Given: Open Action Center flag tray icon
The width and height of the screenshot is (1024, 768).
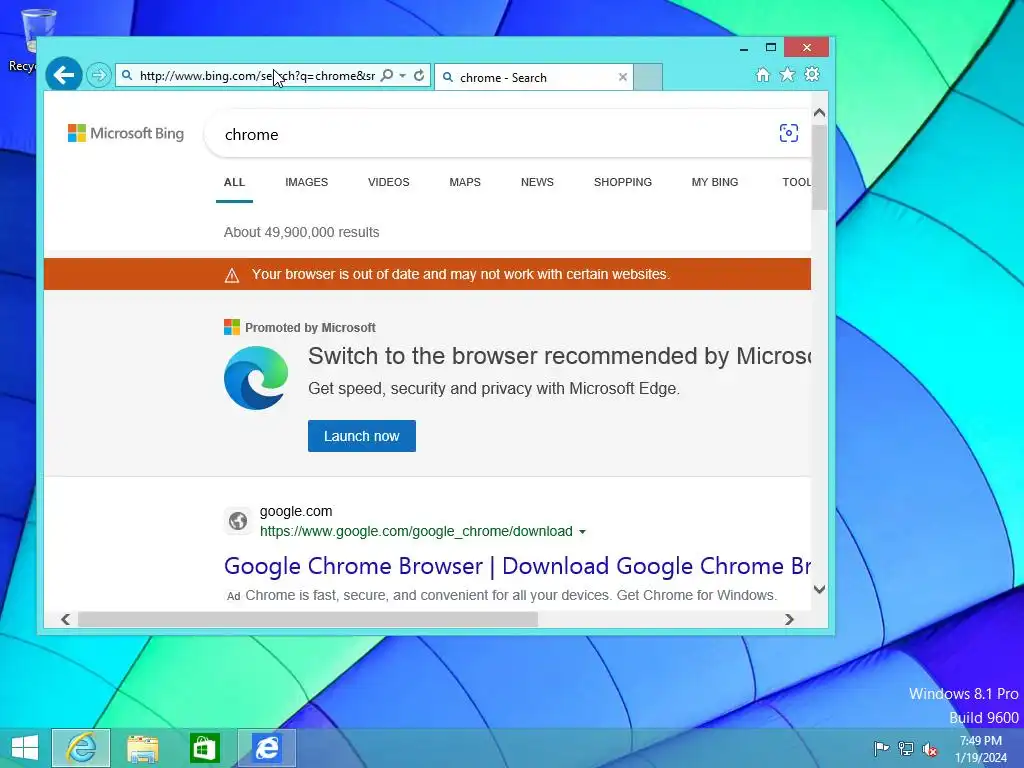Looking at the screenshot, I should click(881, 748).
